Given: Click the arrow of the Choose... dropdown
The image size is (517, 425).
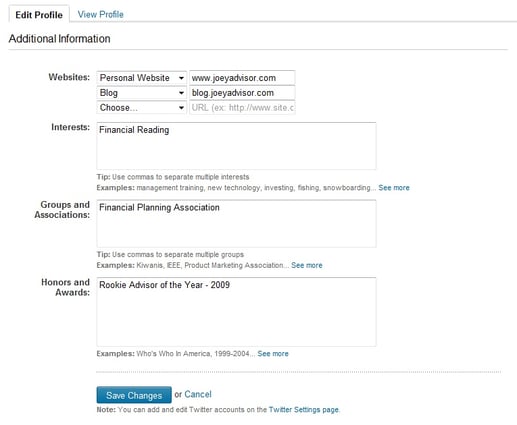Looking at the screenshot, I should coord(181,108).
